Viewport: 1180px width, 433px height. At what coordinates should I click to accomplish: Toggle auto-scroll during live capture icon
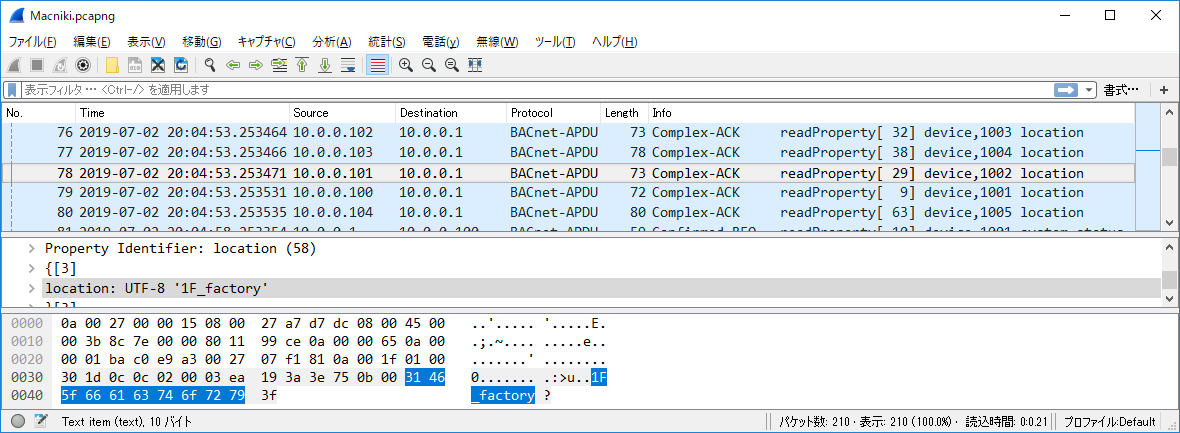tap(348, 65)
